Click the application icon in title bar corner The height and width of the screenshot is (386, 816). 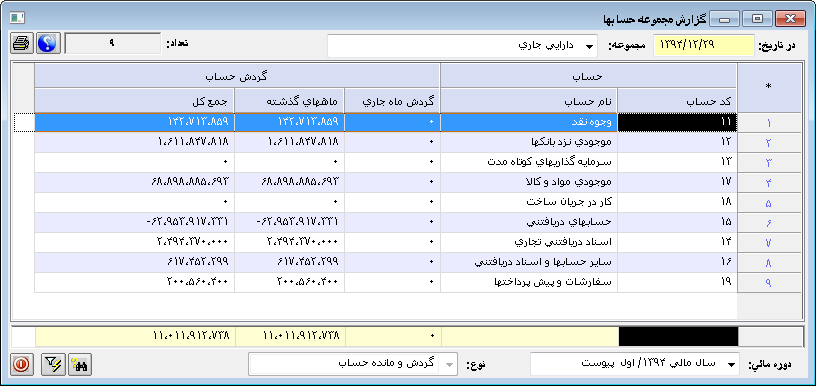point(17,18)
